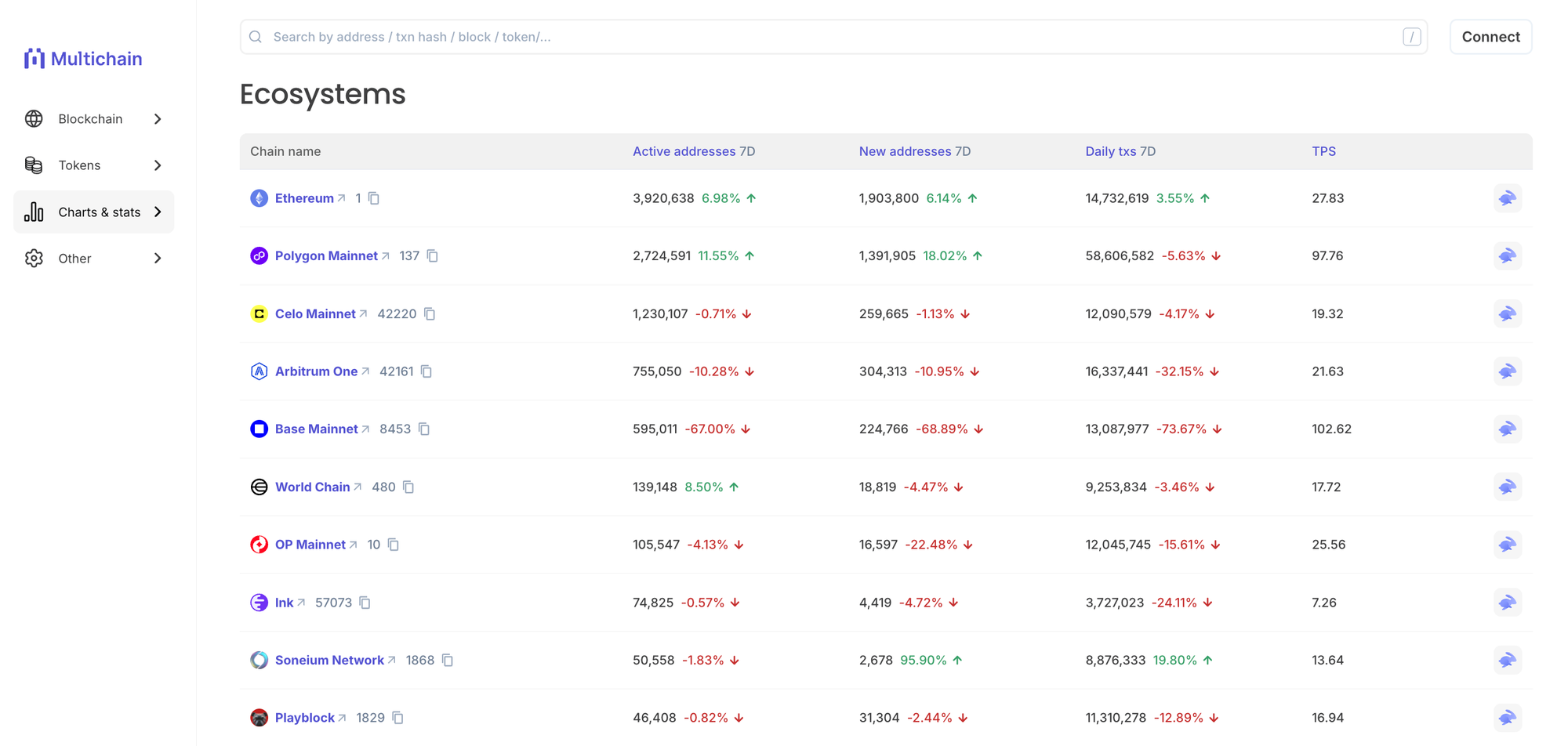This screenshot has width=1568, height=746.
Task: Click the rabbit icon in Ethereum row
Action: pyautogui.click(x=1507, y=198)
